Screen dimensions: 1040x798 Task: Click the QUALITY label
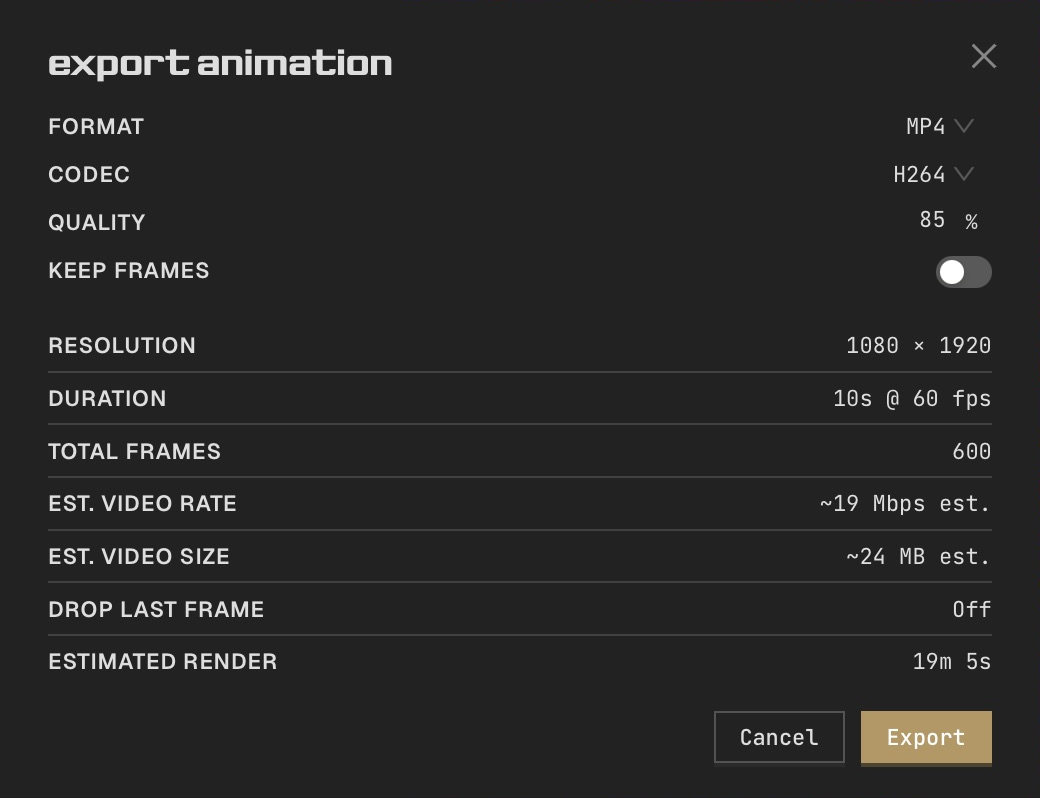(97, 222)
